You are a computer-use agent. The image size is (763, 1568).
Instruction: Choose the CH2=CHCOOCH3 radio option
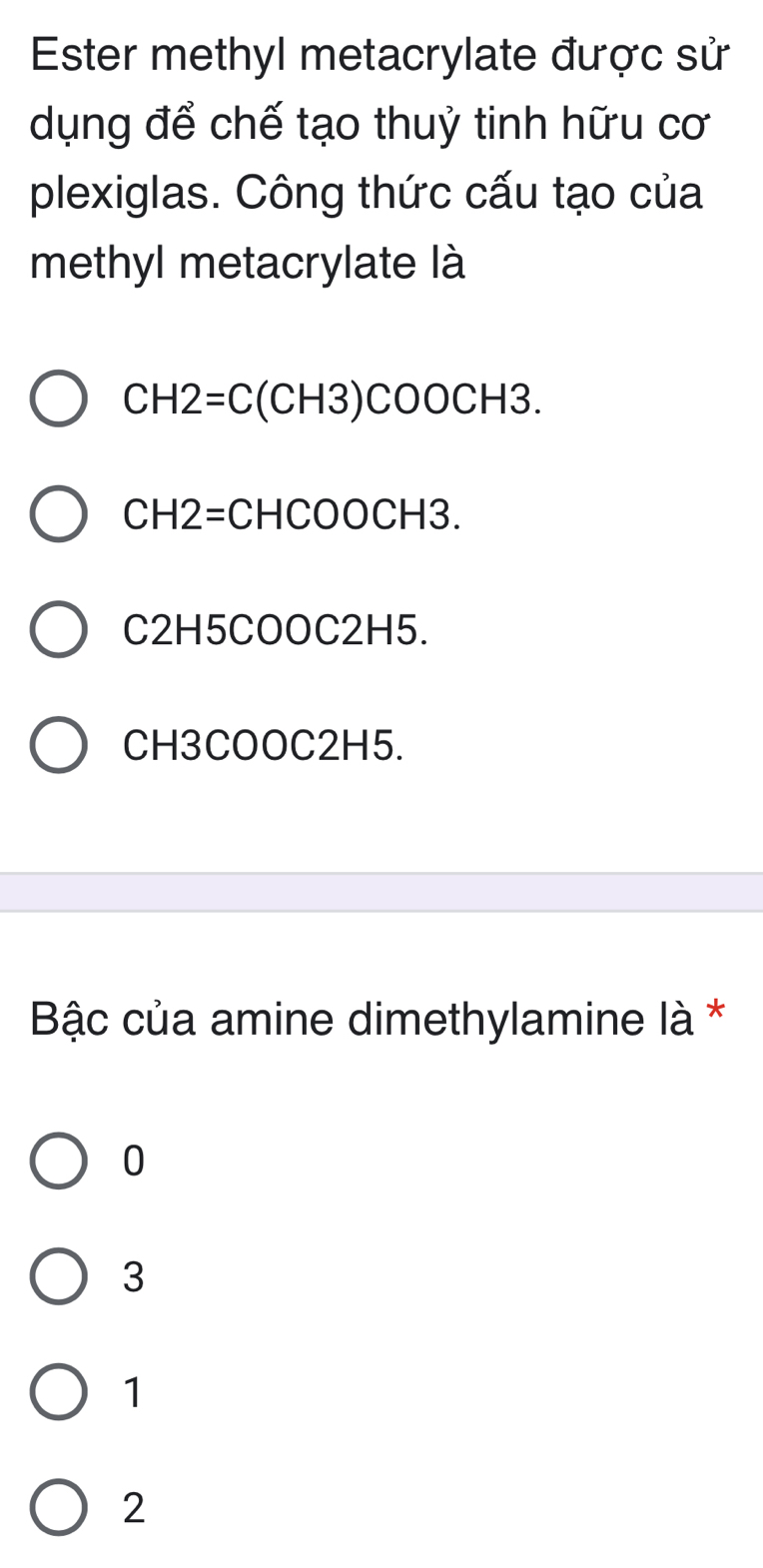coord(58,514)
